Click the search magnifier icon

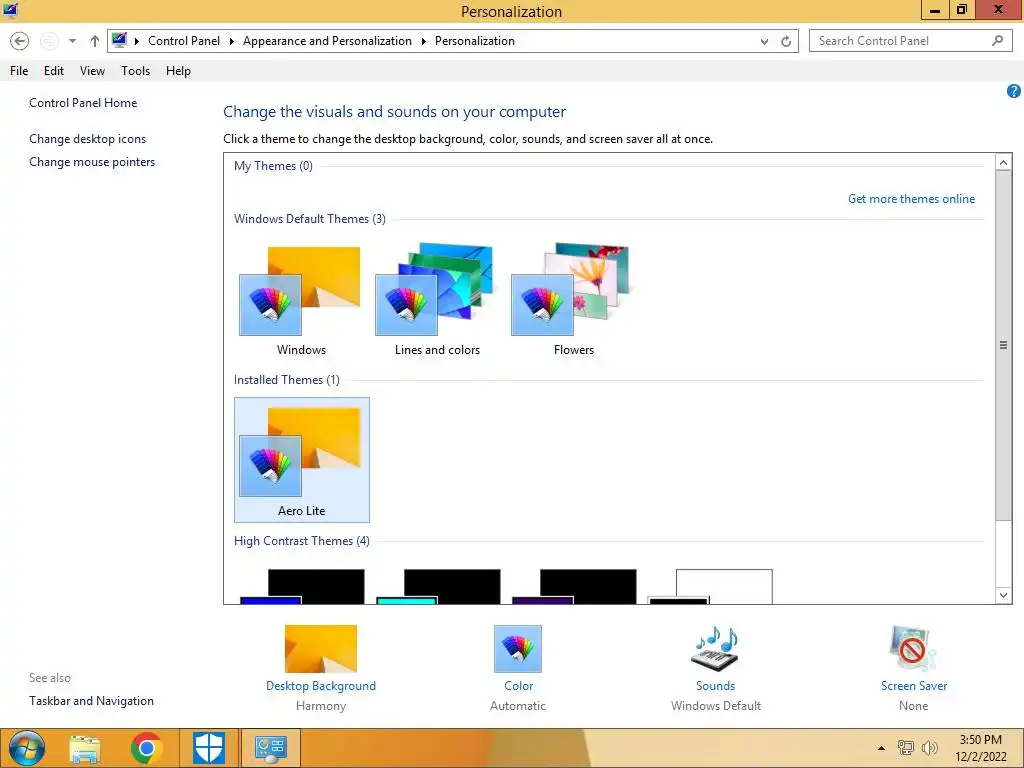tap(997, 41)
